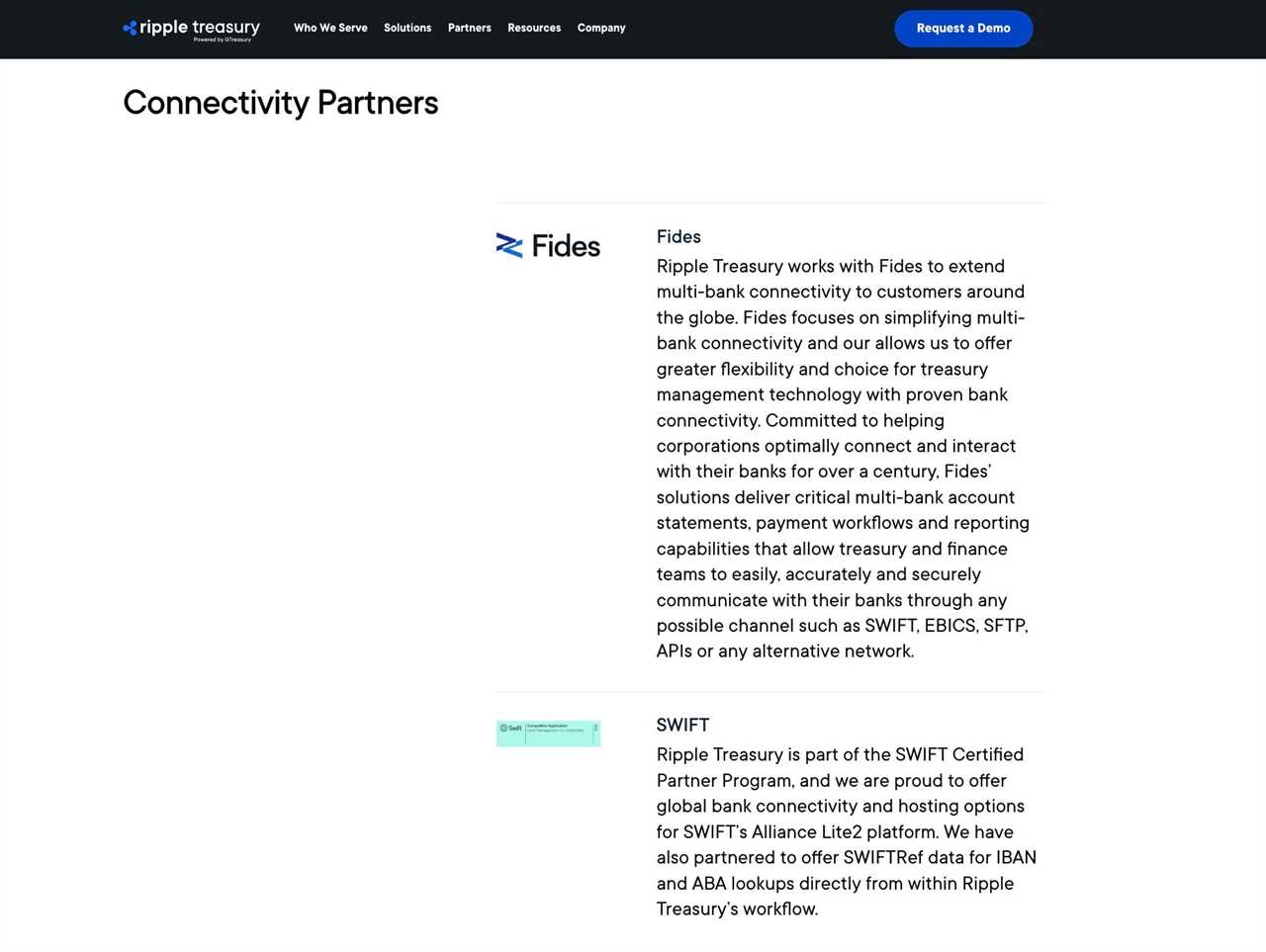Click the Fides zigzag logo symbol
This screenshot has height=952, width=1266.
pyautogui.click(x=508, y=245)
